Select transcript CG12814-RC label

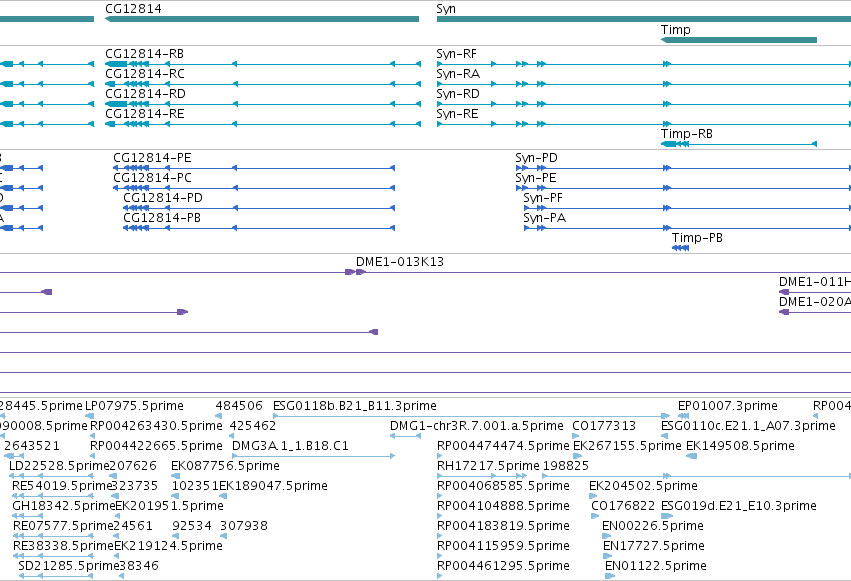point(145,74)
